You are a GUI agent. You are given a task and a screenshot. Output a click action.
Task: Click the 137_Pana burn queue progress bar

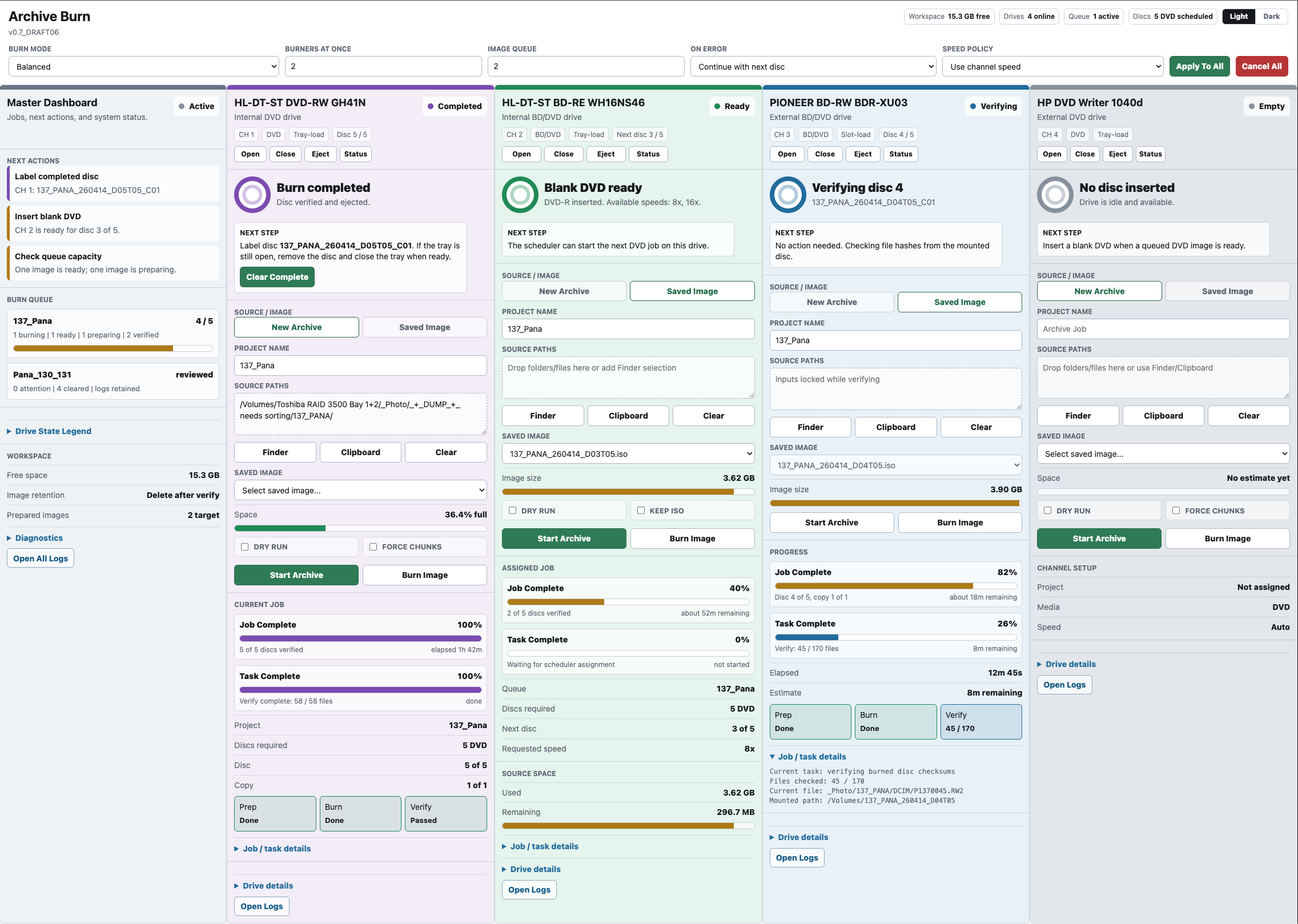[112, 348]
